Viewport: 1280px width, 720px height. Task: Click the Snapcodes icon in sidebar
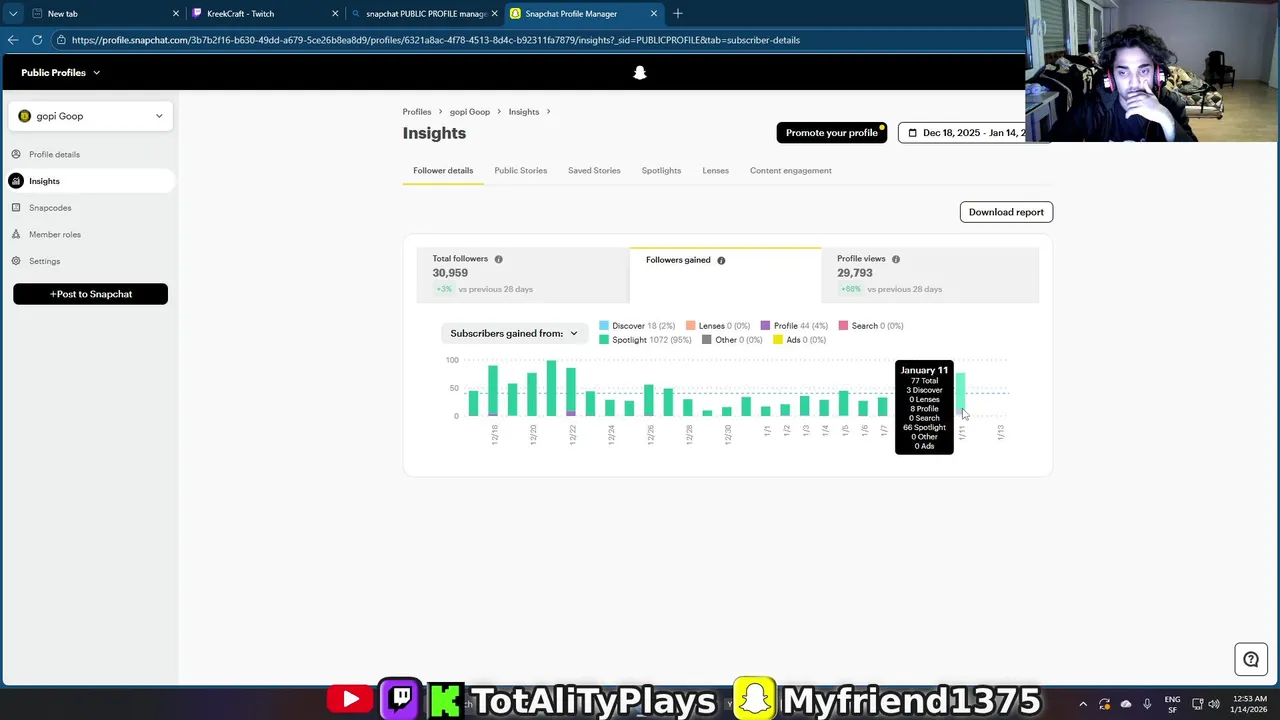16,208
